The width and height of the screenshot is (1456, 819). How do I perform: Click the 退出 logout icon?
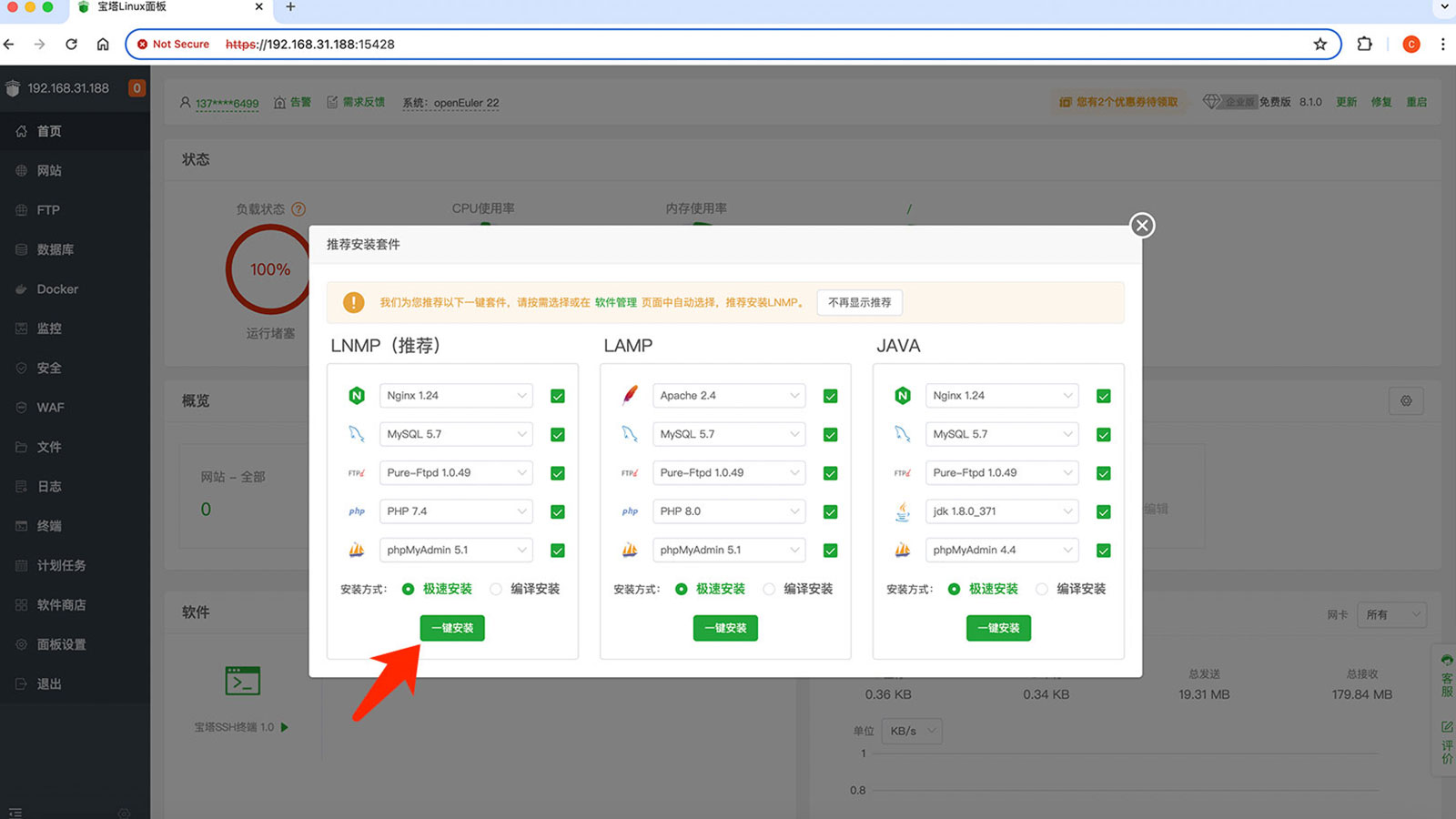click(21, 683)
